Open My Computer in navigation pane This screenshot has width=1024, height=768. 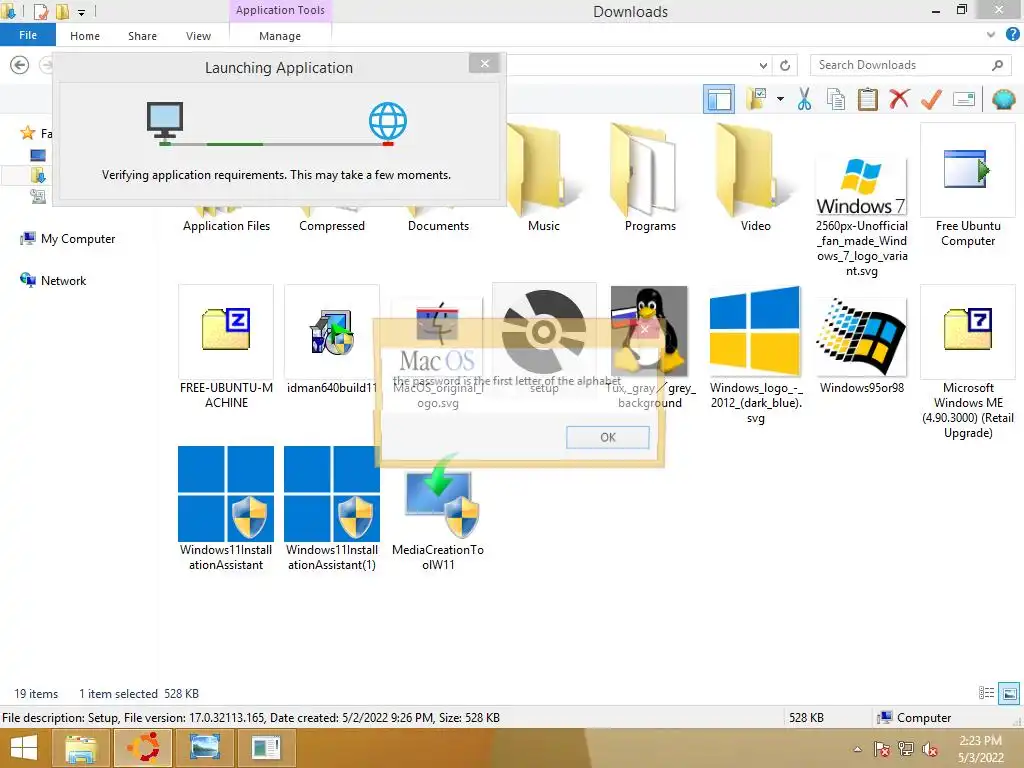point(67,239)
